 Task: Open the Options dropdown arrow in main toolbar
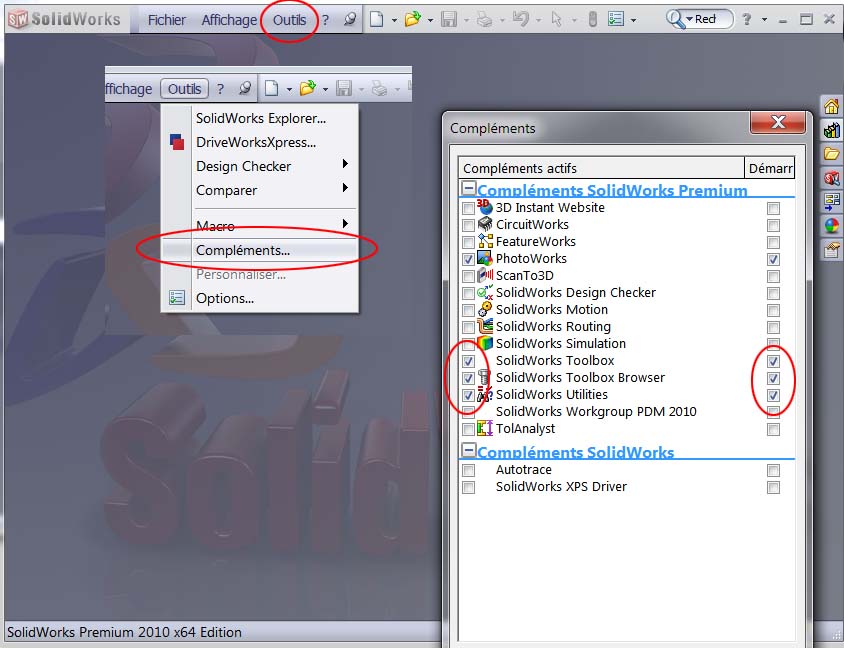pyautogui.click(x=633, y=20)
